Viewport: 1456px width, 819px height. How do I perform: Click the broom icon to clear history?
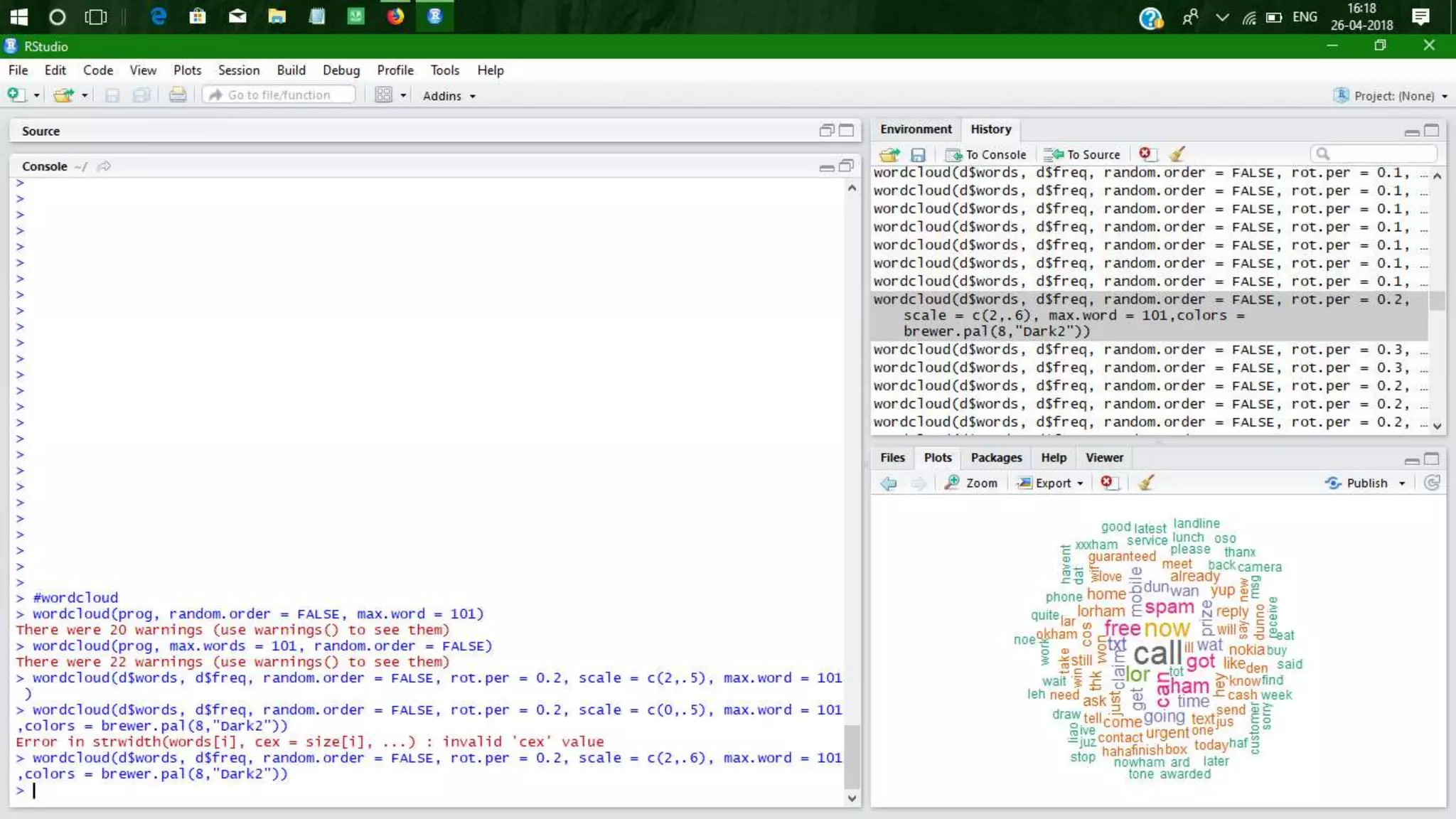pos(1177,154)
